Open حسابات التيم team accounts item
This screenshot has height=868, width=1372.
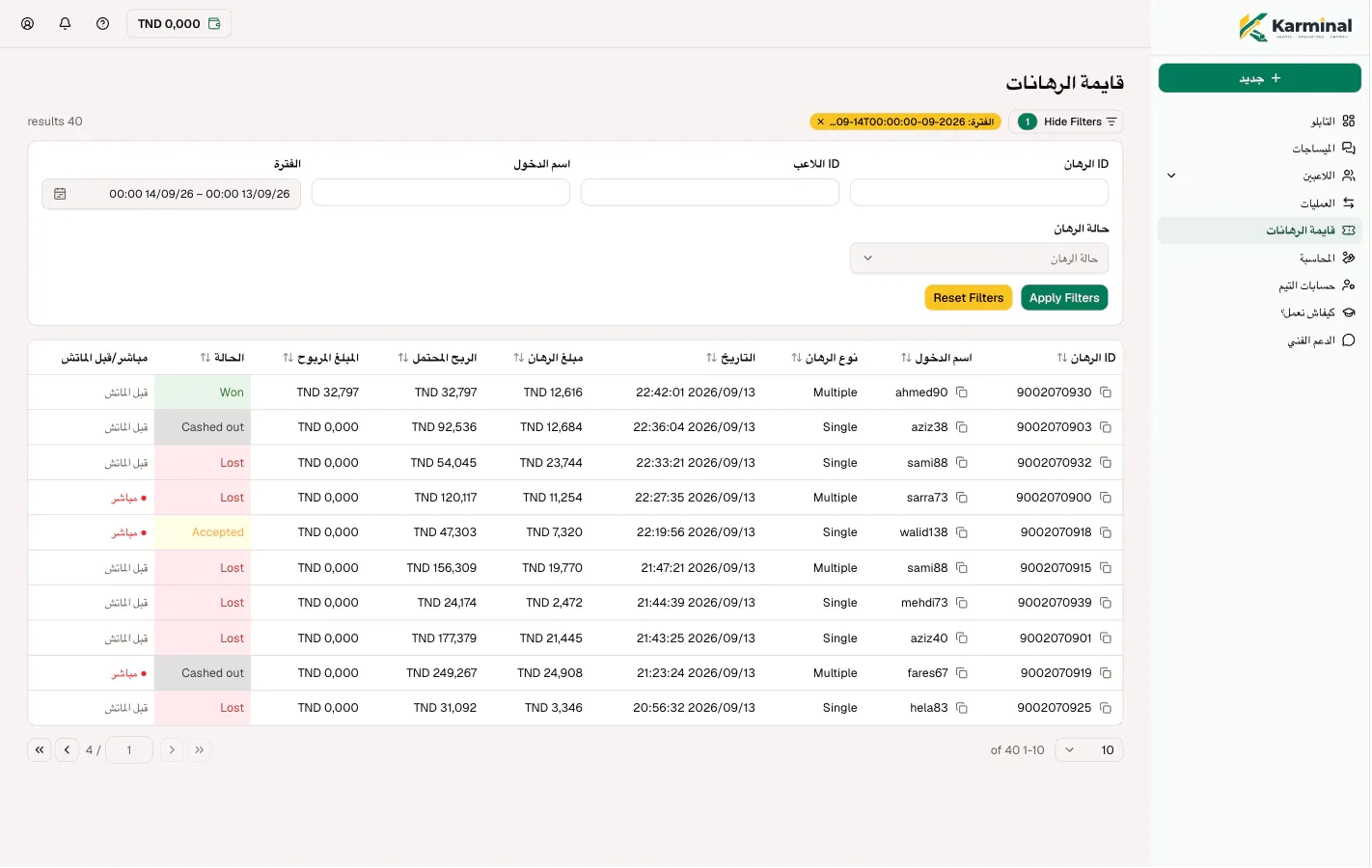click(1317, 285)
